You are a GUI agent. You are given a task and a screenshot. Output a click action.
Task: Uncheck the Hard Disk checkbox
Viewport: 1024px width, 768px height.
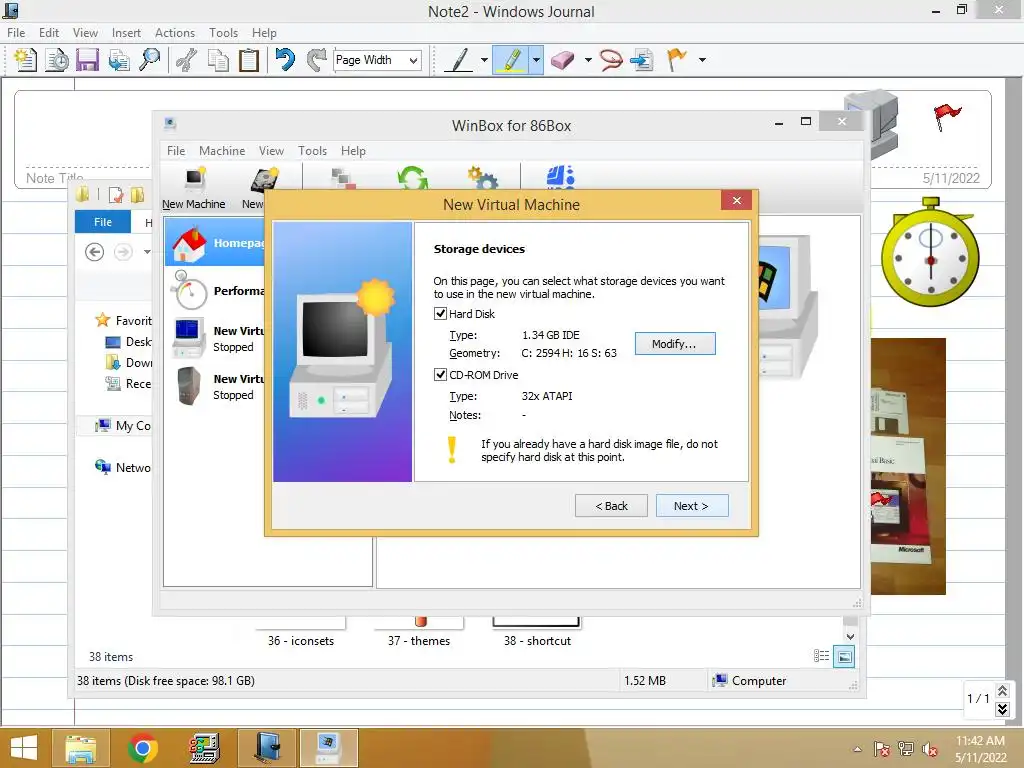coord(441,314)
